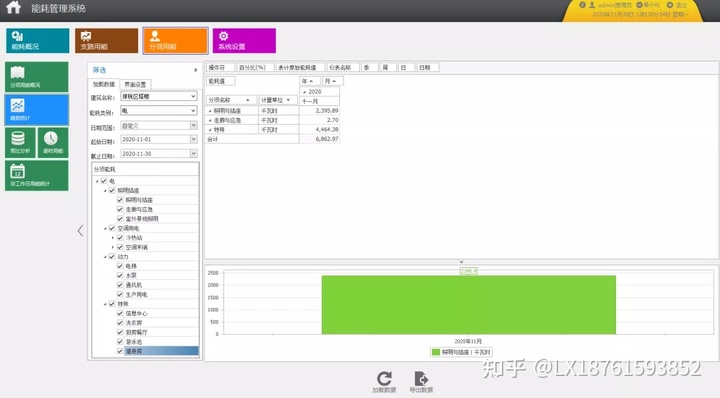The width and height of the screenshot is (720, 398).
Task: Open the clock-icon sidebar tile
Action: [53, 143]
